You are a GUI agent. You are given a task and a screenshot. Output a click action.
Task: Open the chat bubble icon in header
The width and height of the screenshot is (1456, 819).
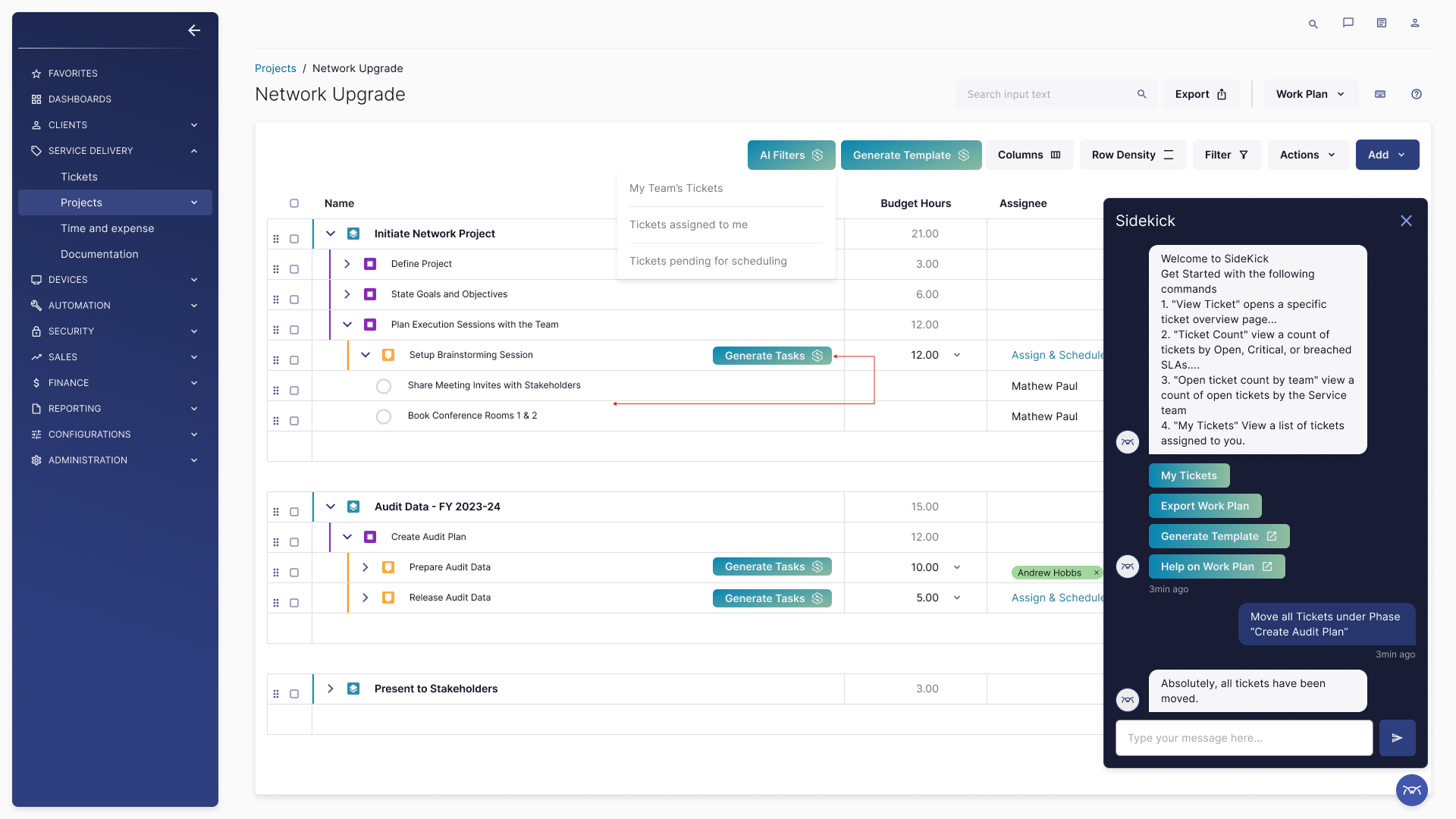point(1348,23)
